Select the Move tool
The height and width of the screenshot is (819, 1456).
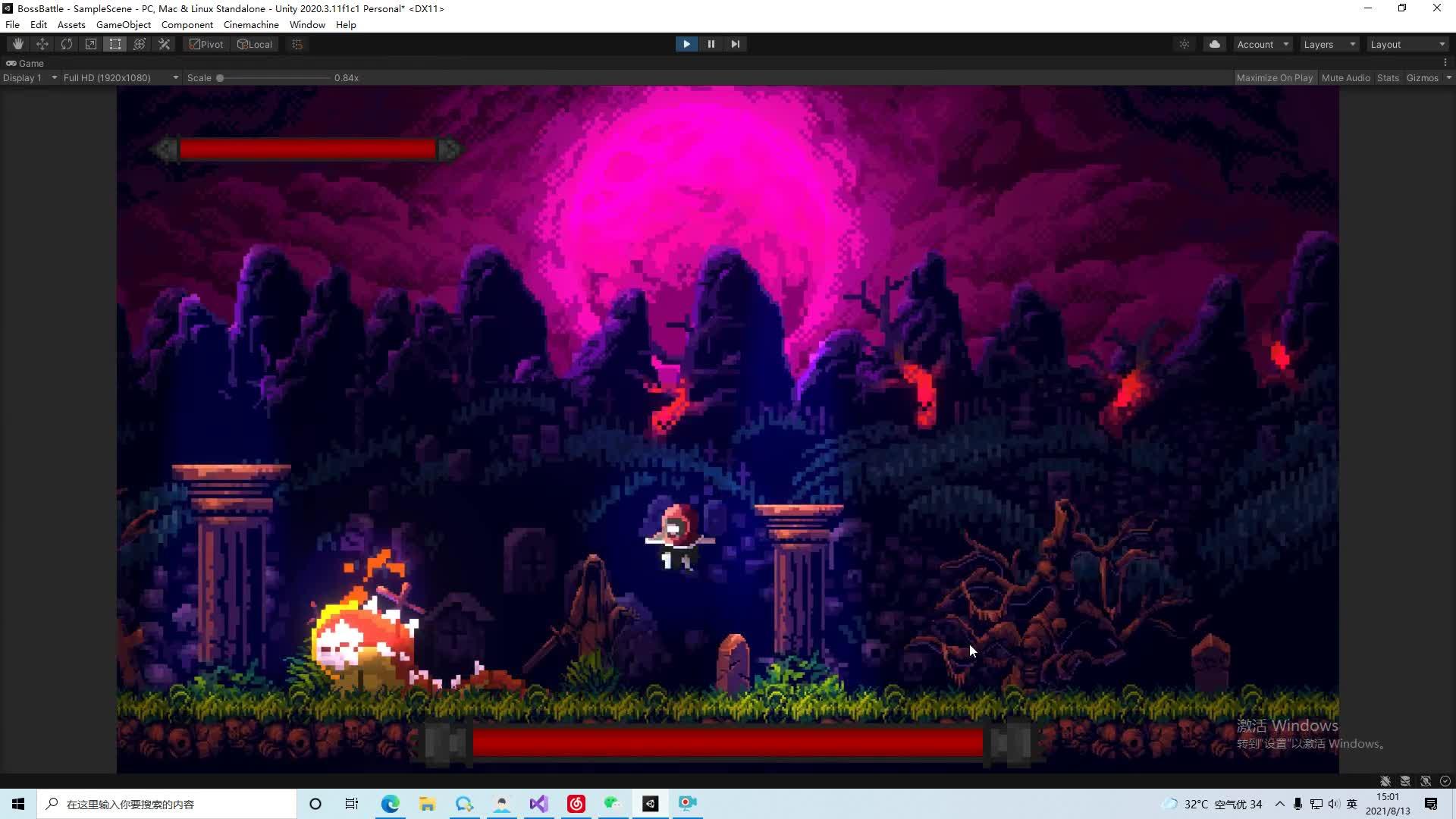tap(42, 44)
